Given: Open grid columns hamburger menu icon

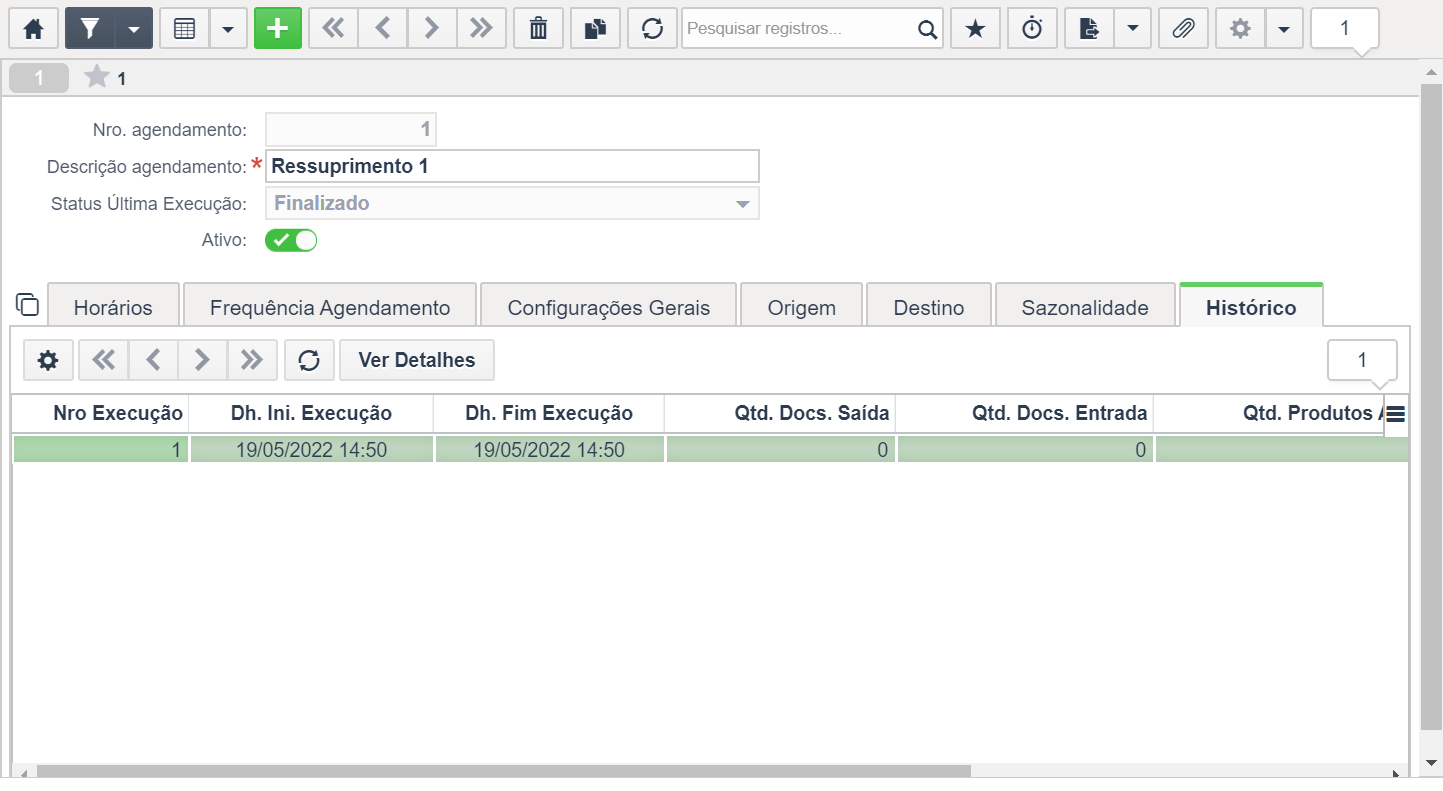Looking at the screenshot, I should tap(1396, 414).
